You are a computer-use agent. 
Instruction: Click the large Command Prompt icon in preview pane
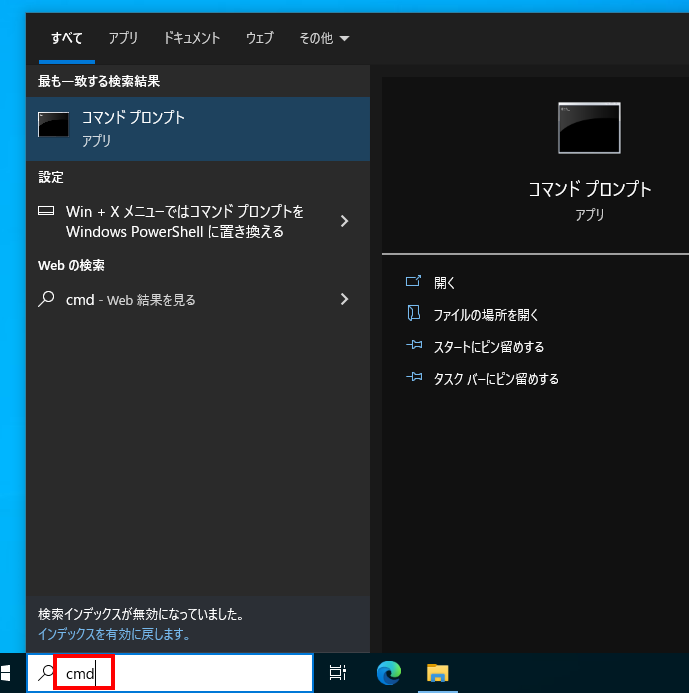(589, 128)
